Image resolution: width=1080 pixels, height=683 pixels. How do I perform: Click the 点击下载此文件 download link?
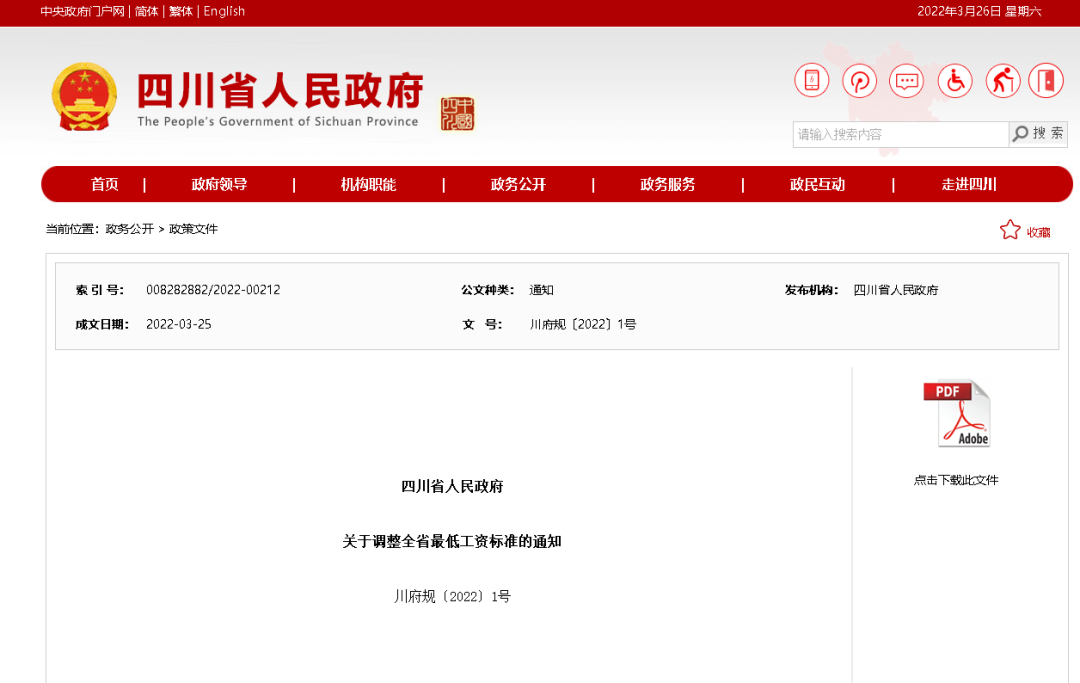pos(956,480)
